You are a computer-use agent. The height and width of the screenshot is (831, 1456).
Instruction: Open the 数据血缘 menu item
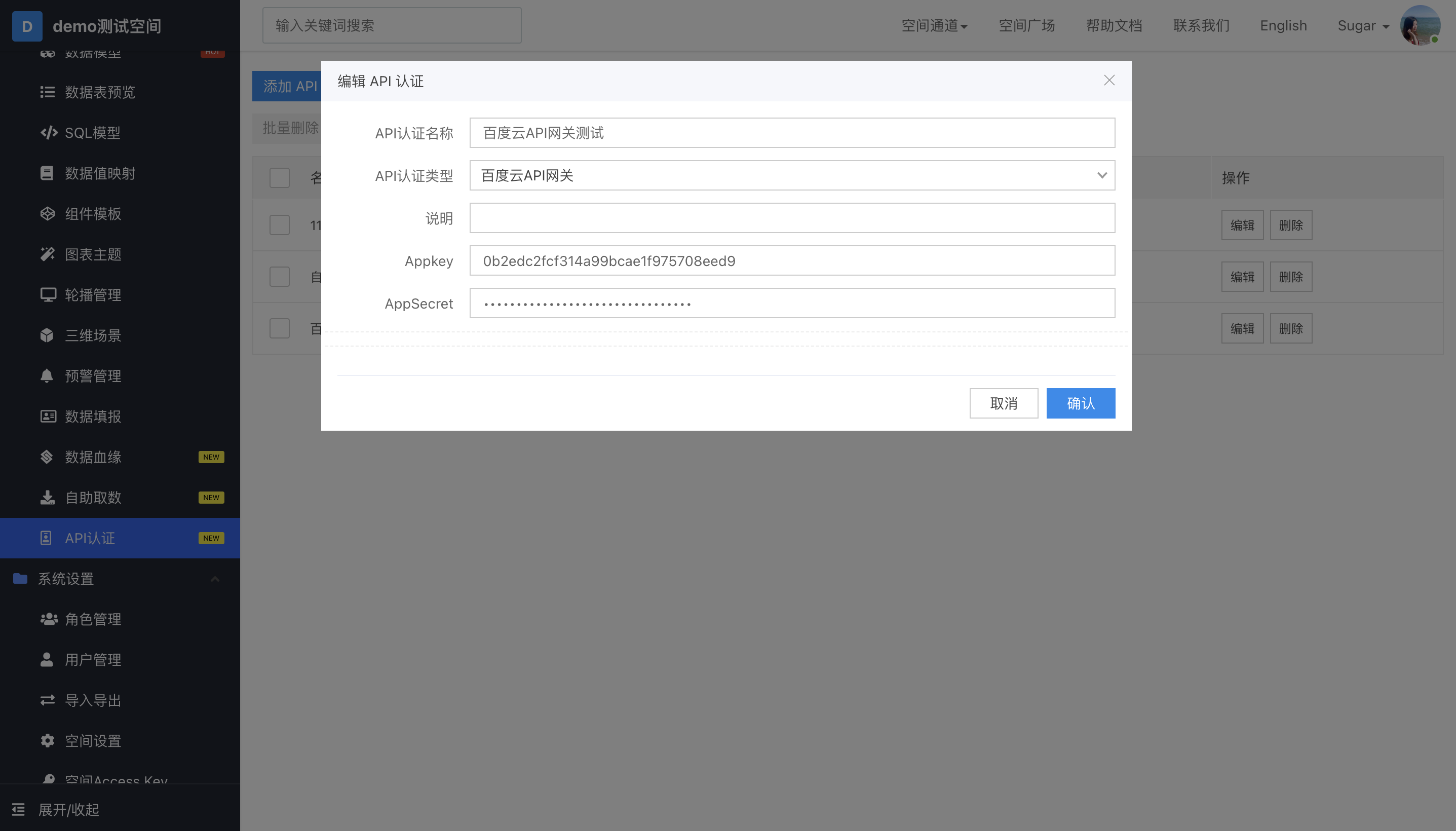pos(93,457)
